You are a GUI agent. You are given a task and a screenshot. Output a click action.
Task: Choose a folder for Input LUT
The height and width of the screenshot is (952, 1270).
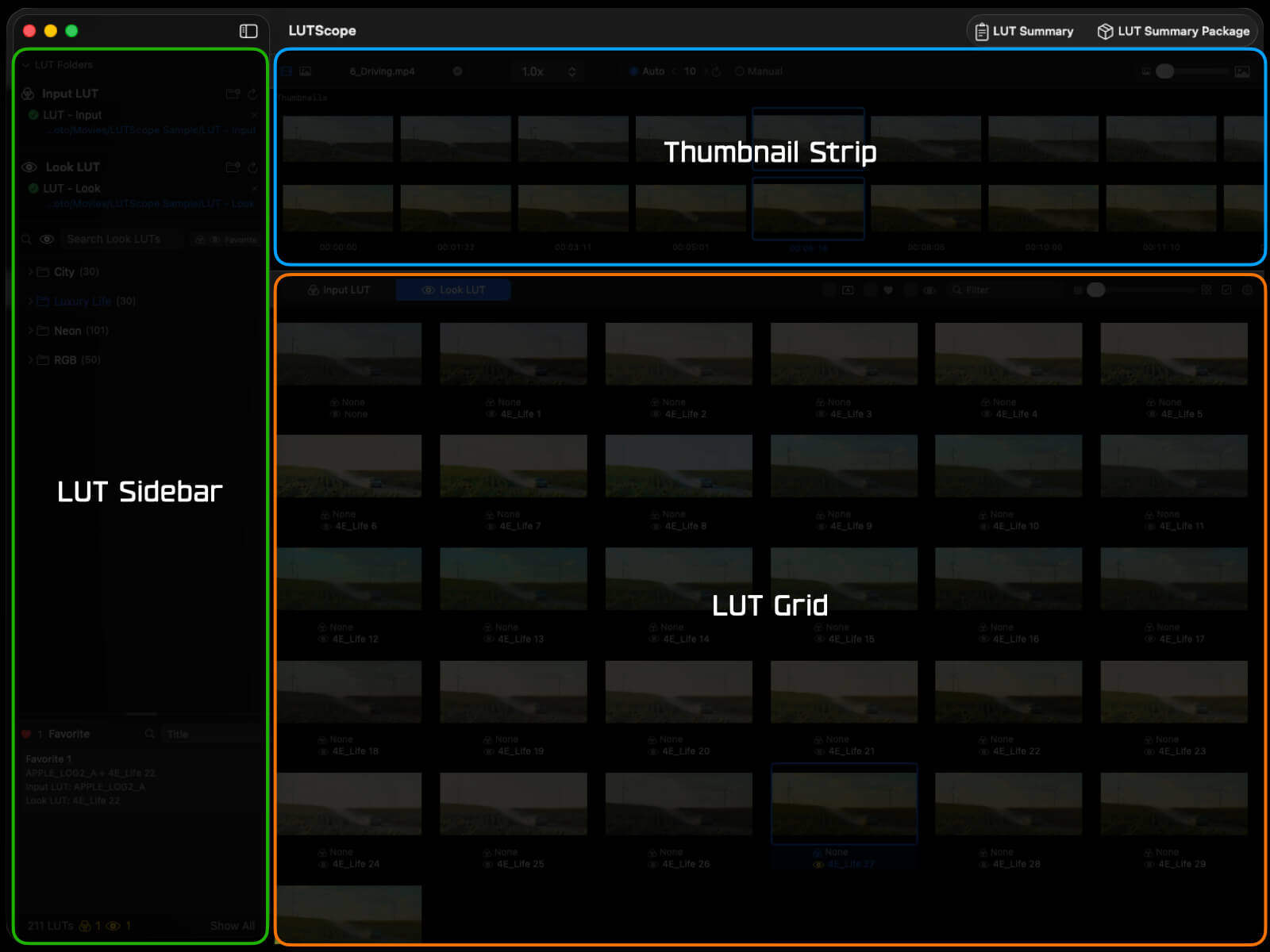233,94
